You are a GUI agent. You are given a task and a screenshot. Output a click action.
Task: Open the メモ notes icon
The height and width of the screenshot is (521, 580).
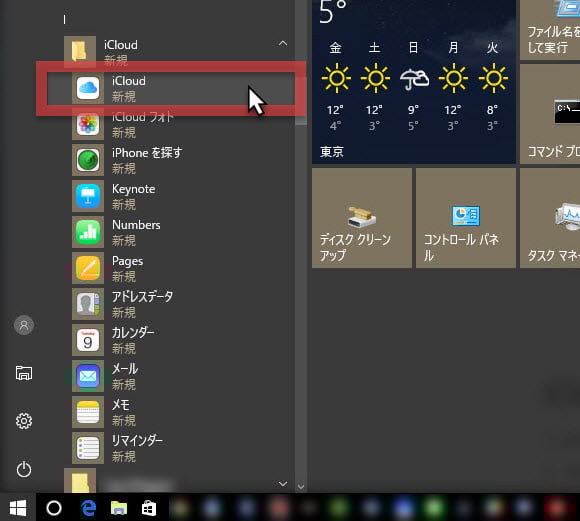coord(88,412)
